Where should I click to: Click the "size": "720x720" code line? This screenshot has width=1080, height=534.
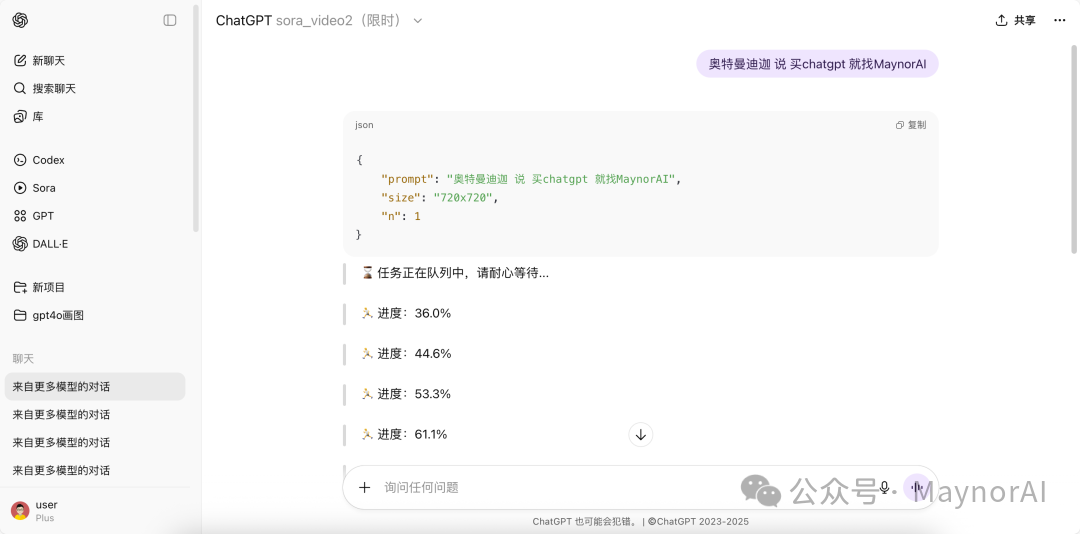pyautogui.click(x=439, y=198)
